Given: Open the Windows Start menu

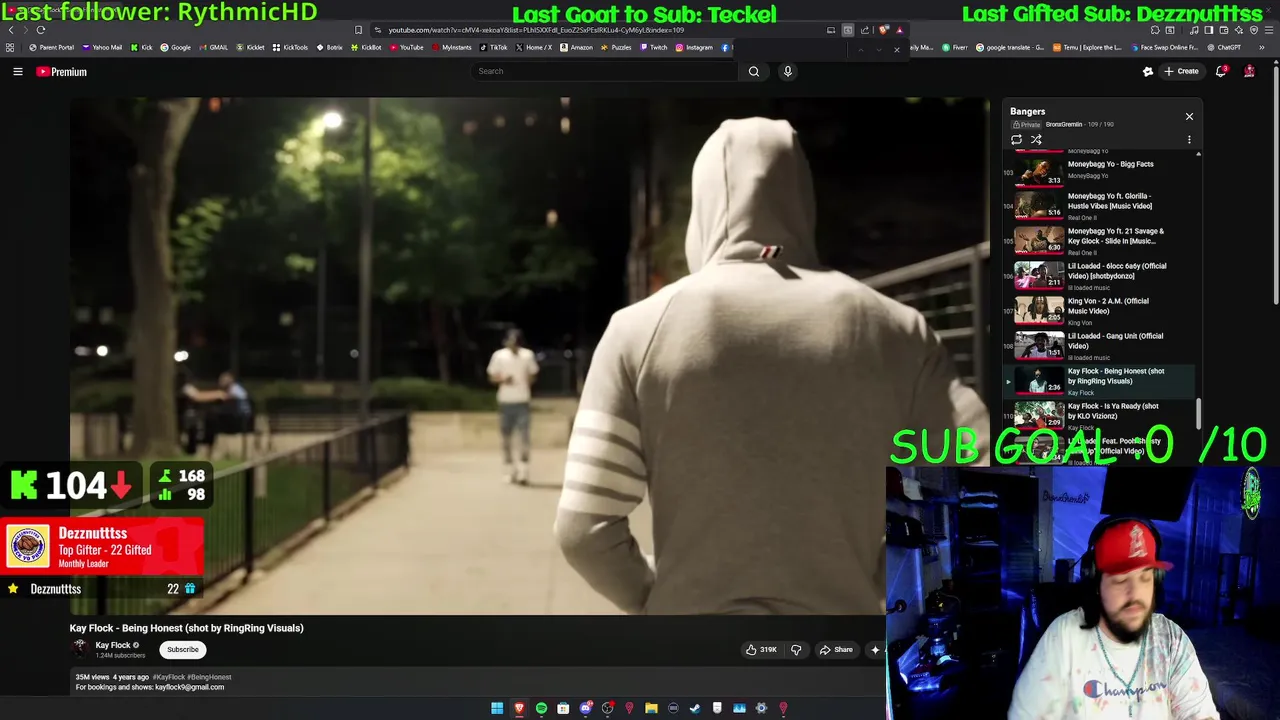Looking at the screenshot, I should tap(497, 708).
